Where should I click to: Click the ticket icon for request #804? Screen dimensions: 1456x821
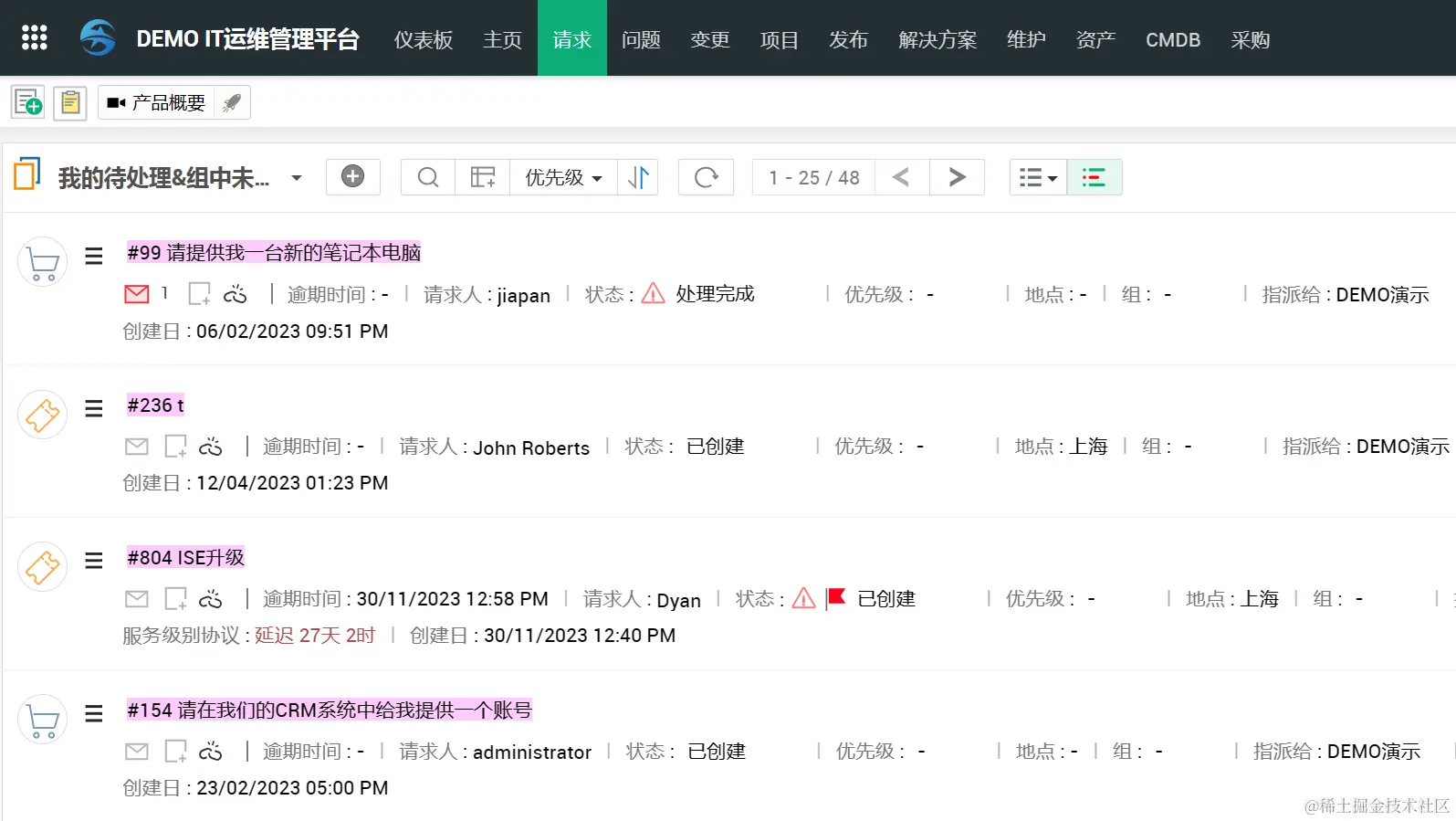[43, 567]
